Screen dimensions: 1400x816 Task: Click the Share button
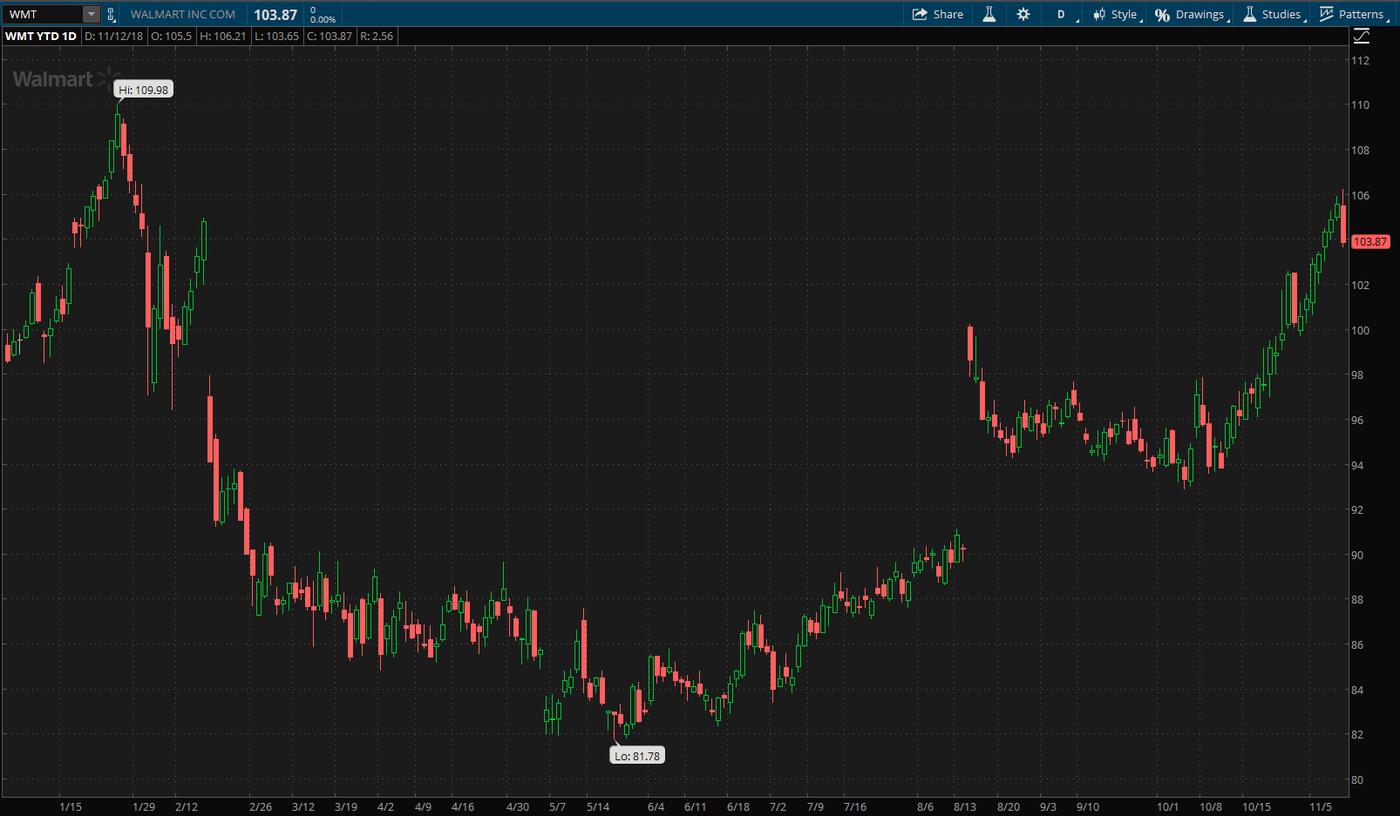pos(938,14)
